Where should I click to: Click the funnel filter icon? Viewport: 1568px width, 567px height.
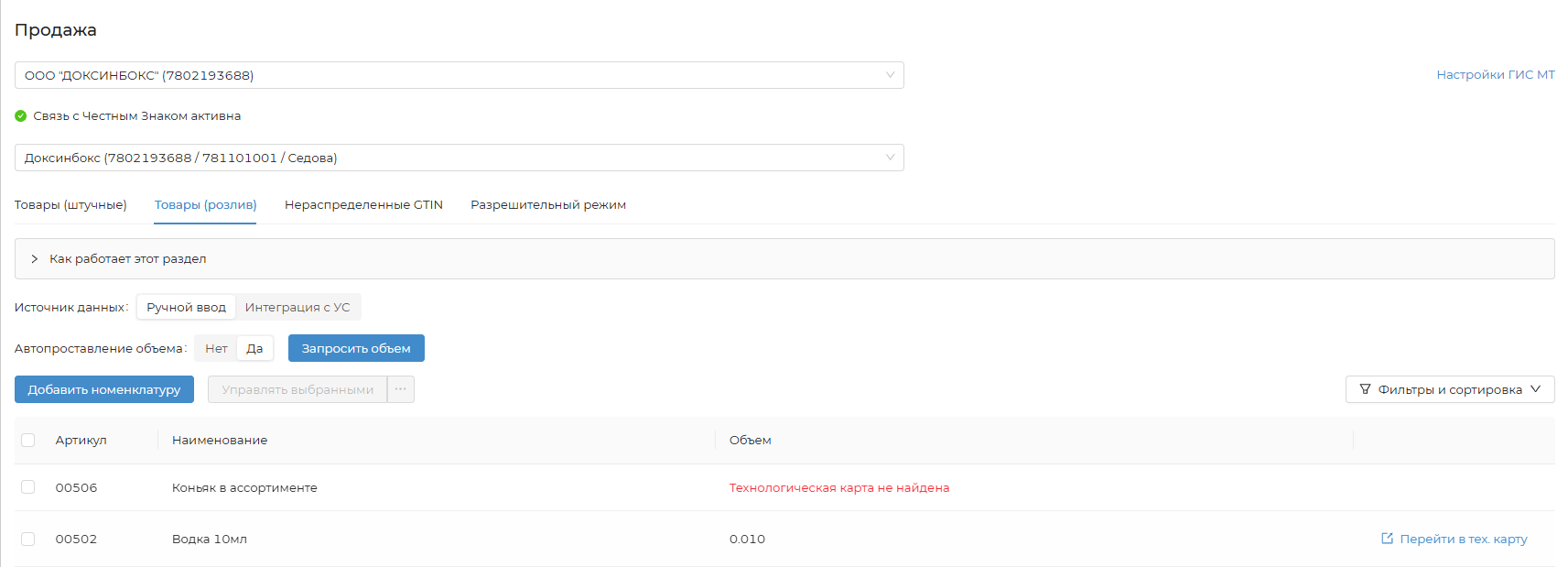pyautogui.click(x=1365, y=389)
